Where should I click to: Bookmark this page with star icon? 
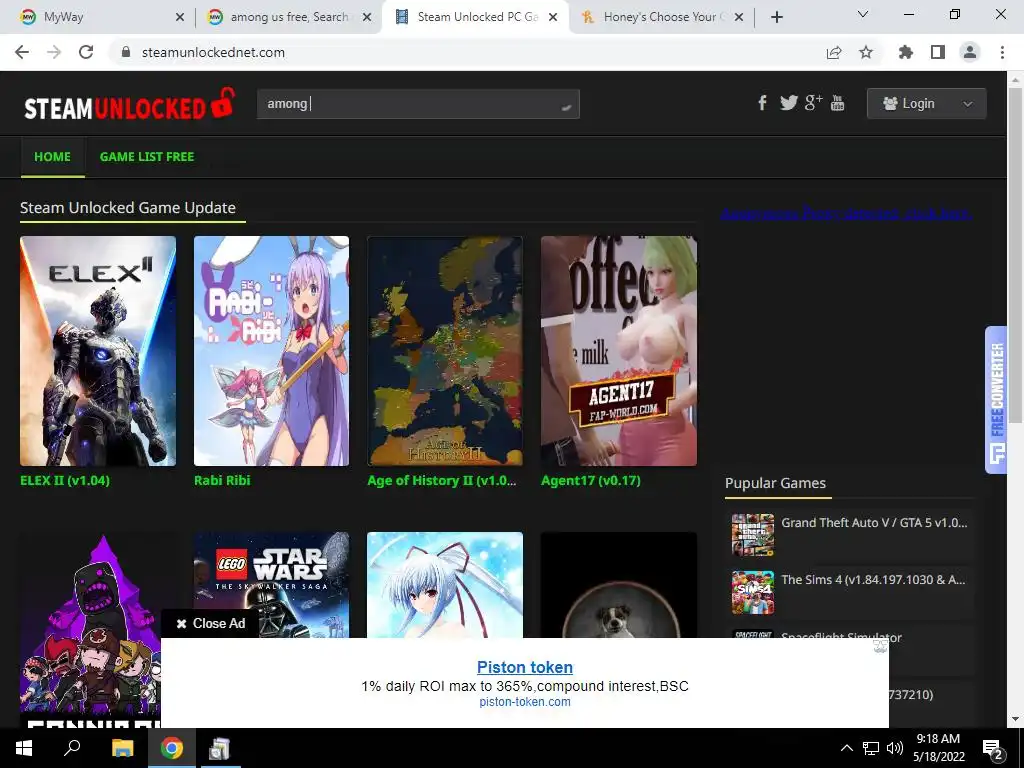pos(866,52)
